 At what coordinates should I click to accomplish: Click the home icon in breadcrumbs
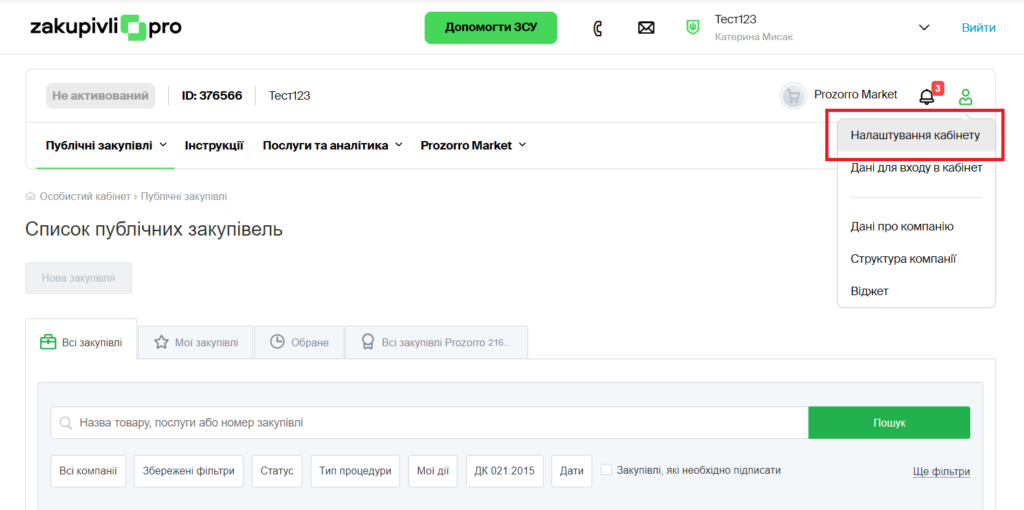31,196
